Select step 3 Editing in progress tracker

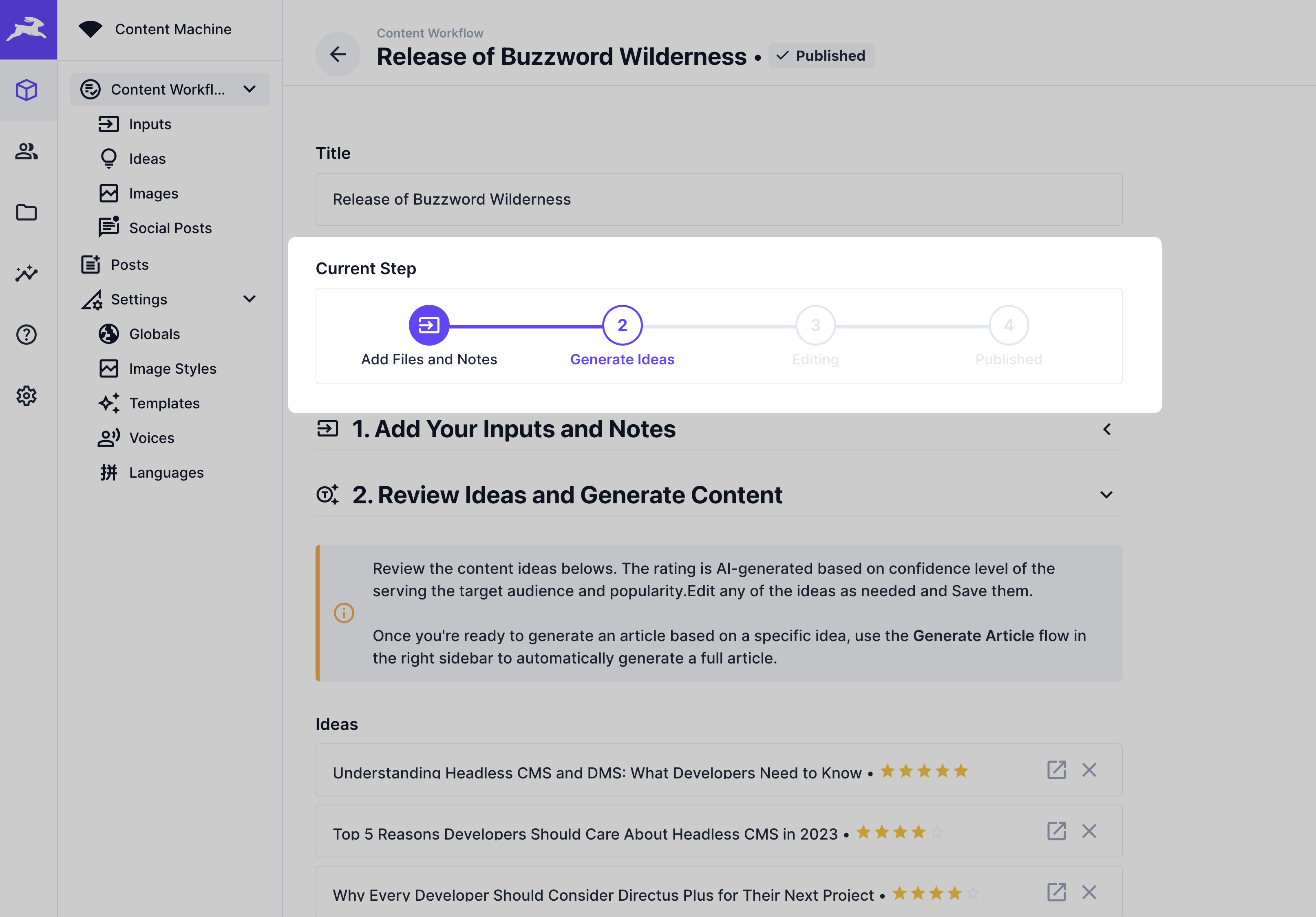(x=815, y=326)
